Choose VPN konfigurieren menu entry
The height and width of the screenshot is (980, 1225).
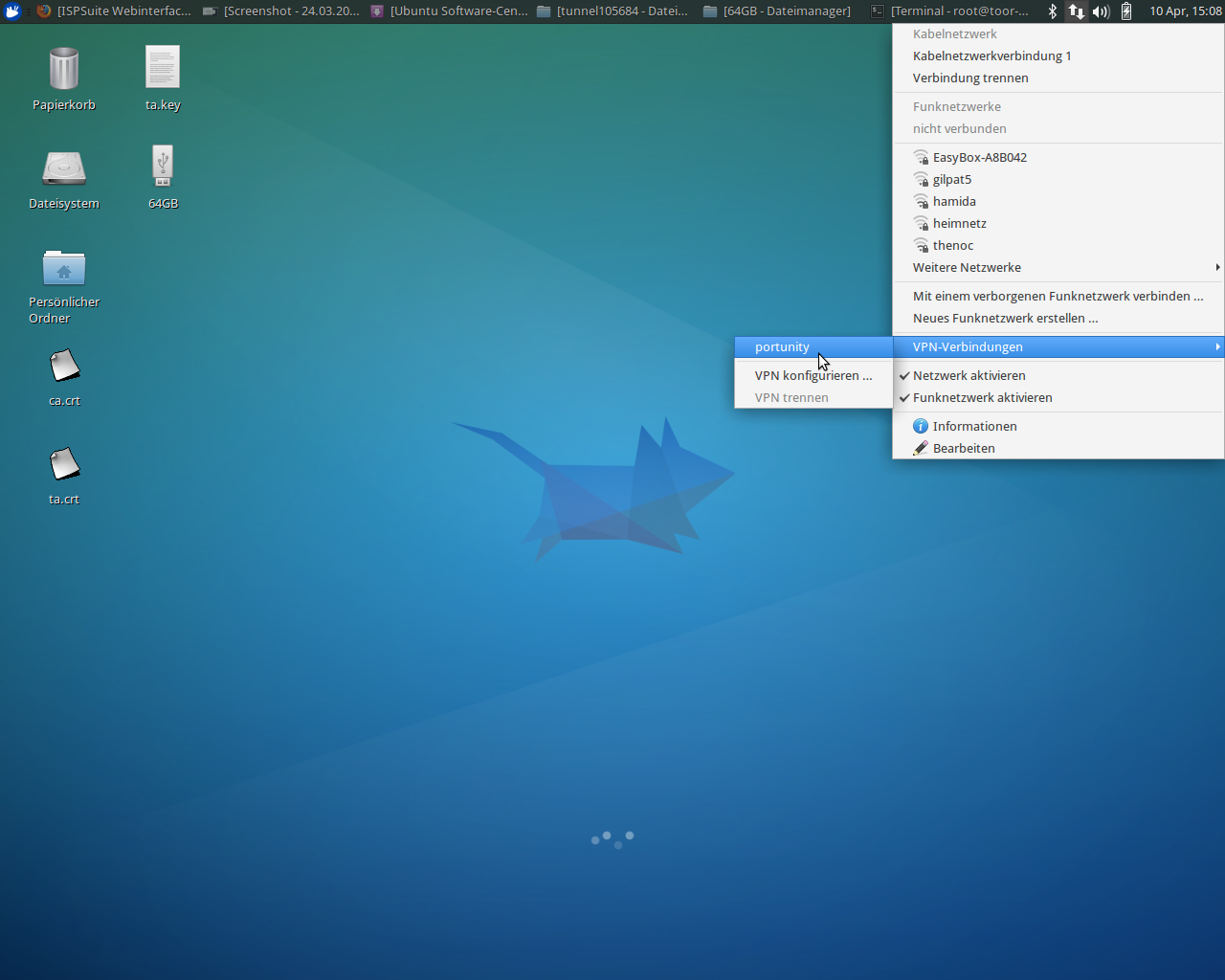point(813,376)
